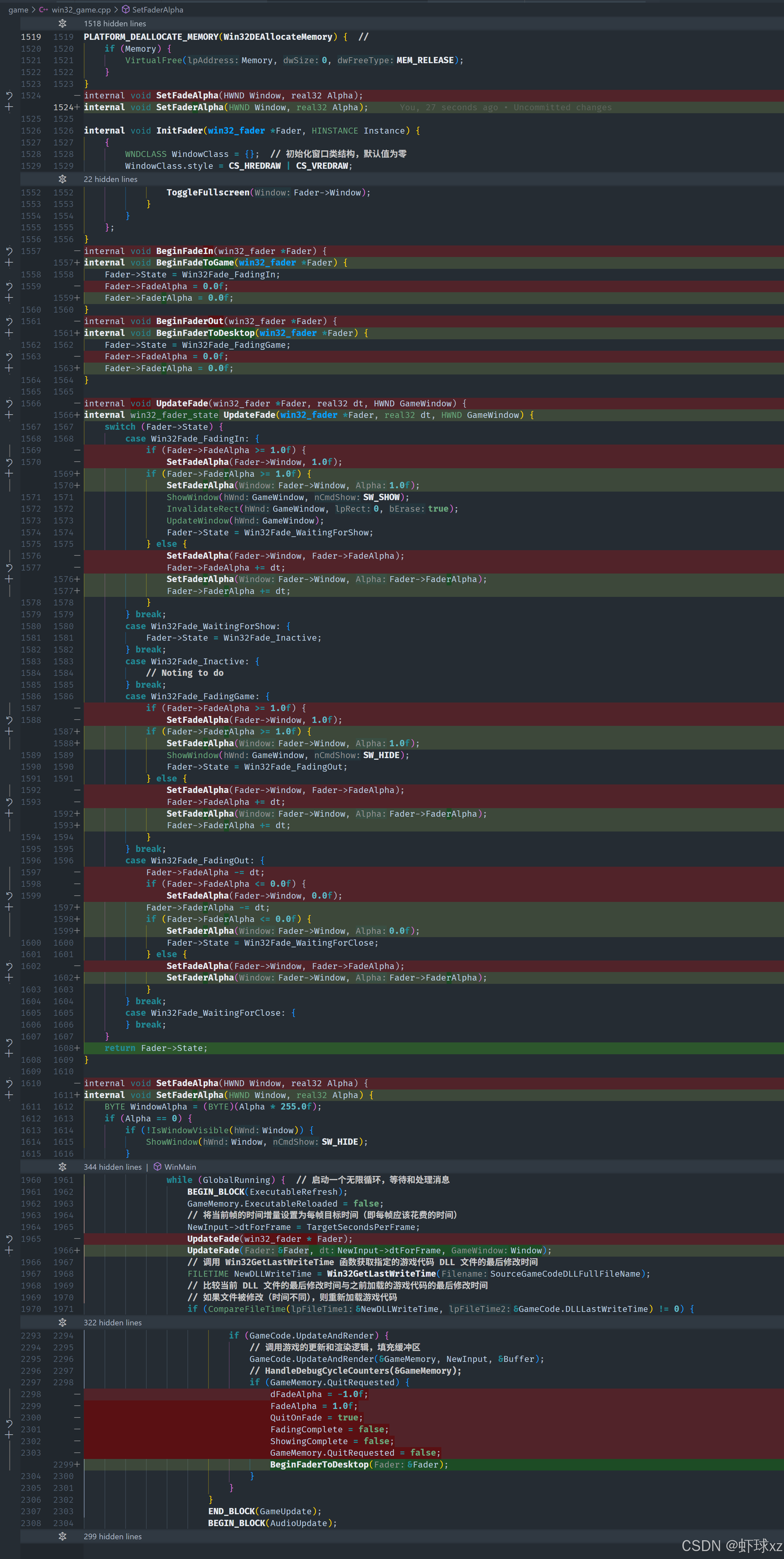784x1559 pixels.
Task: Revert the added return Fader->State line
Action: [x=9, y=1042]
